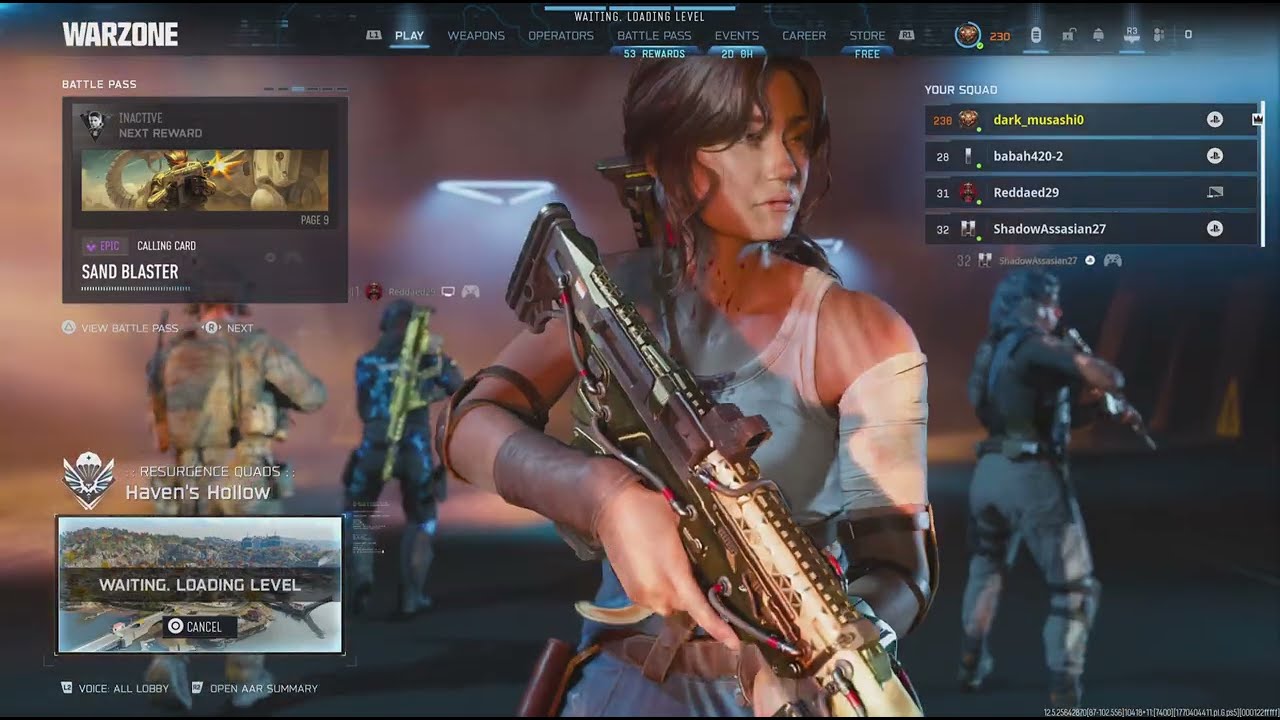Viewport: 1280px width, 720px height.
Task: Click the 53 Rewards label
Action: pos(654,54)
